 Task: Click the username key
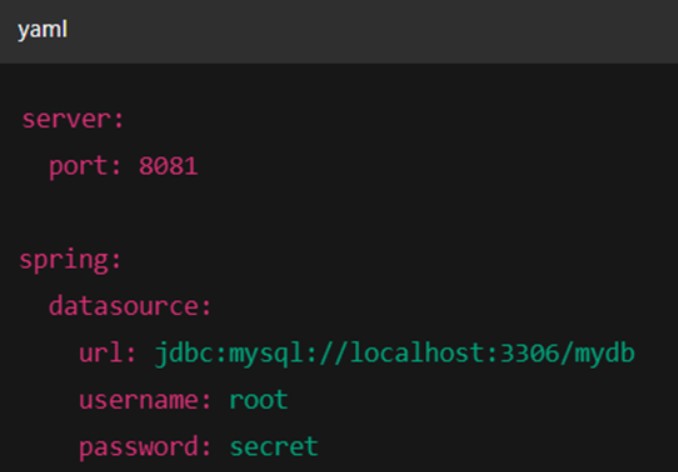(140, 400)
